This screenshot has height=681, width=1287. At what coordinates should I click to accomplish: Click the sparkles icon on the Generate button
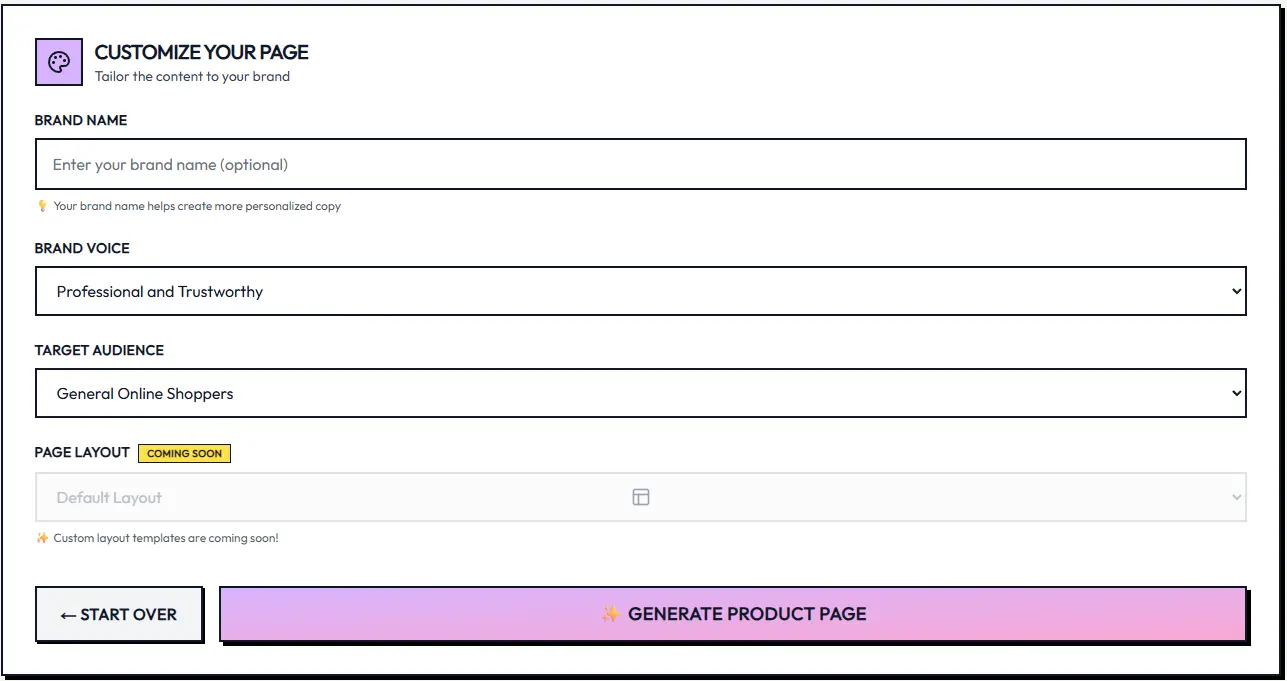point(610,614)
